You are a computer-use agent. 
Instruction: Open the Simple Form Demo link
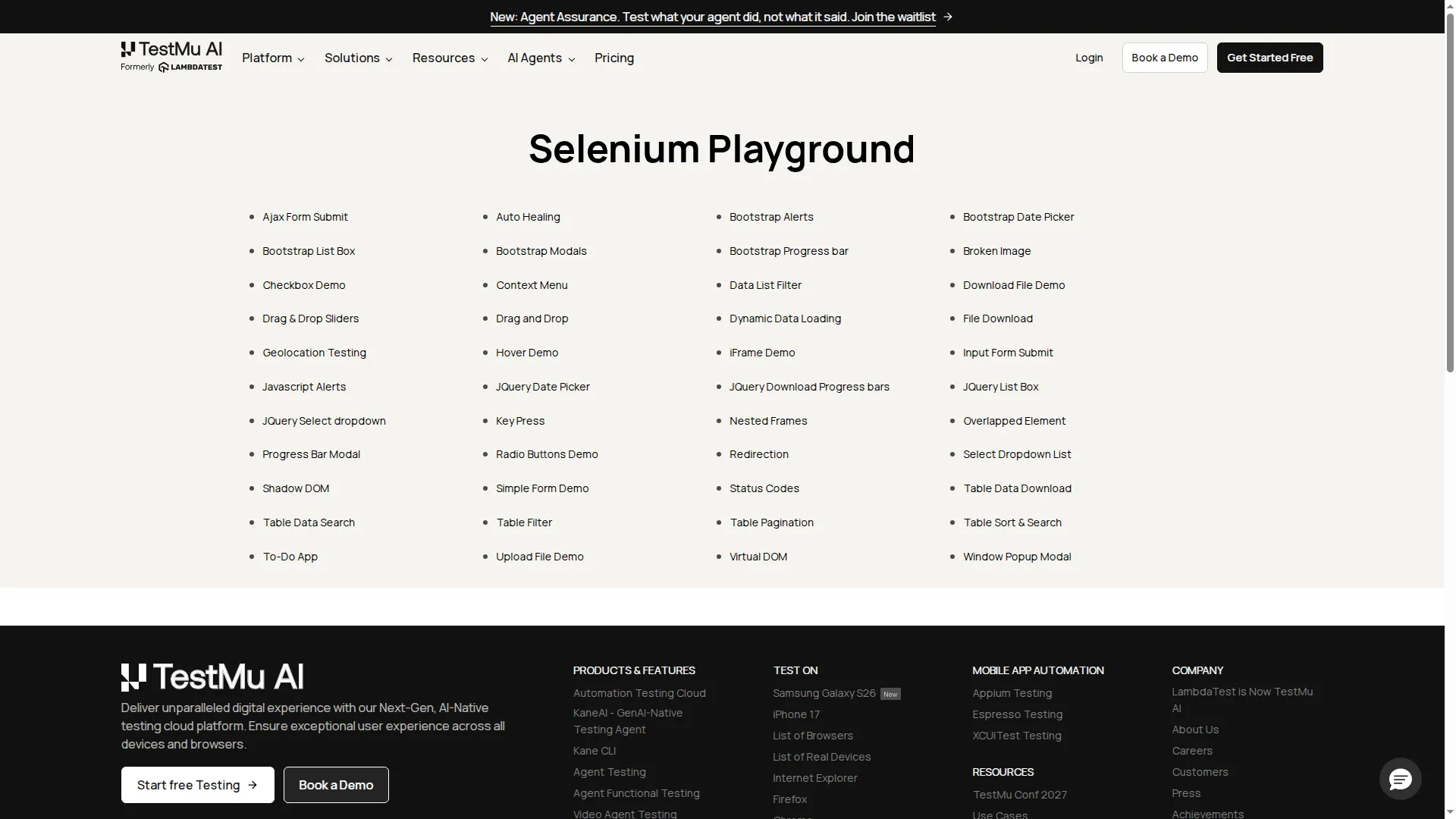point(542,488)
